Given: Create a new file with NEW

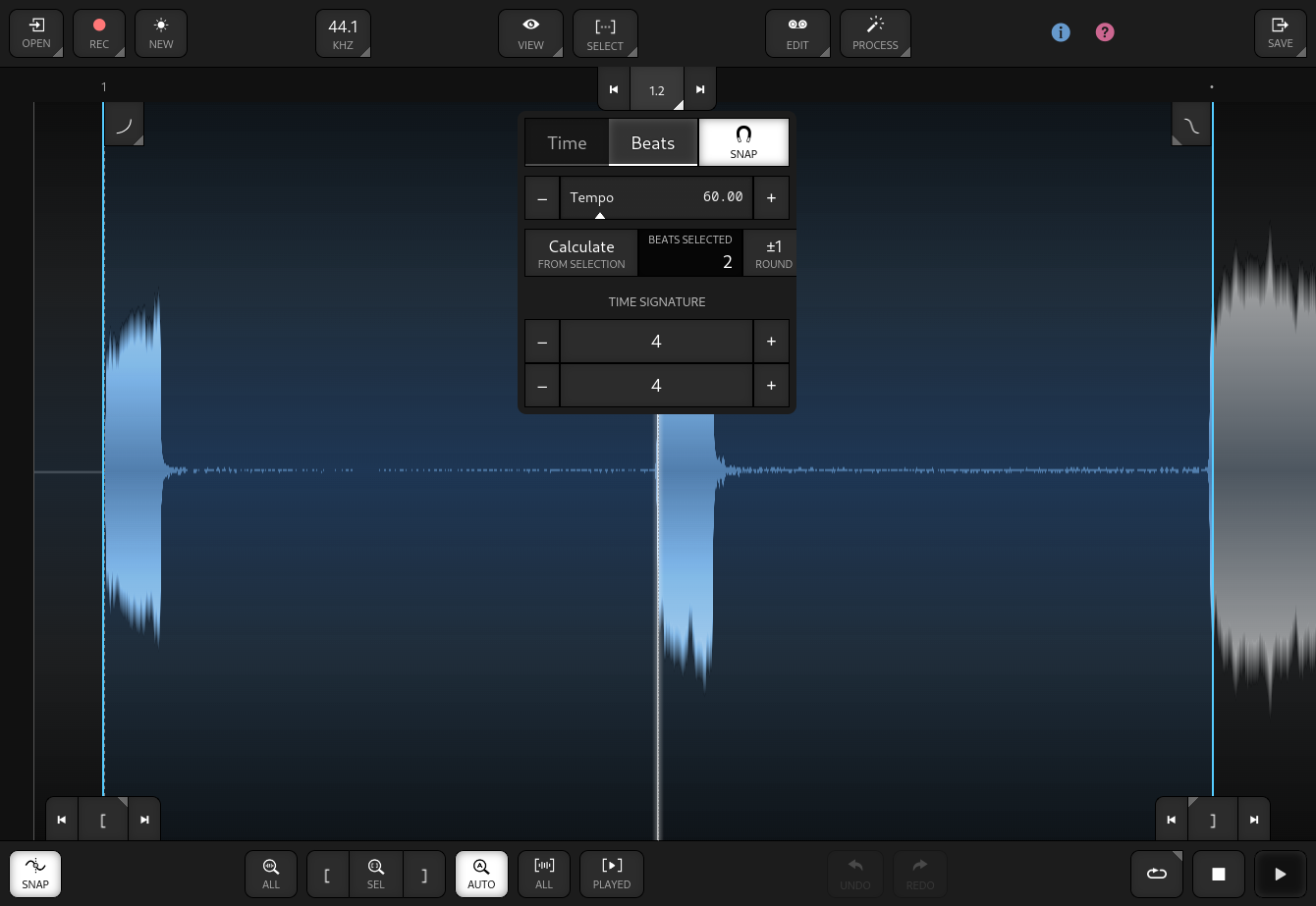Looking at the screenshot, I should click(161, 33).
